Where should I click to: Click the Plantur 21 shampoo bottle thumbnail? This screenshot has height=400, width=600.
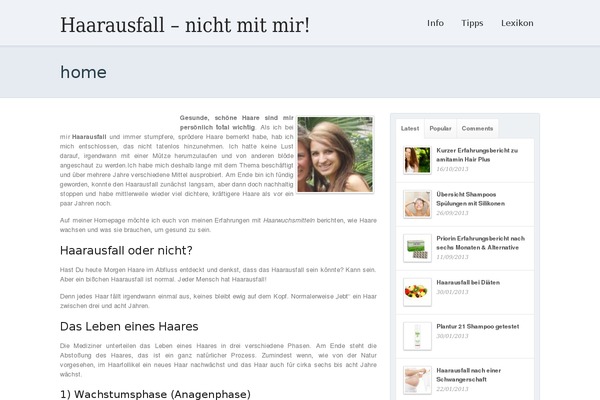click(417, 336)
